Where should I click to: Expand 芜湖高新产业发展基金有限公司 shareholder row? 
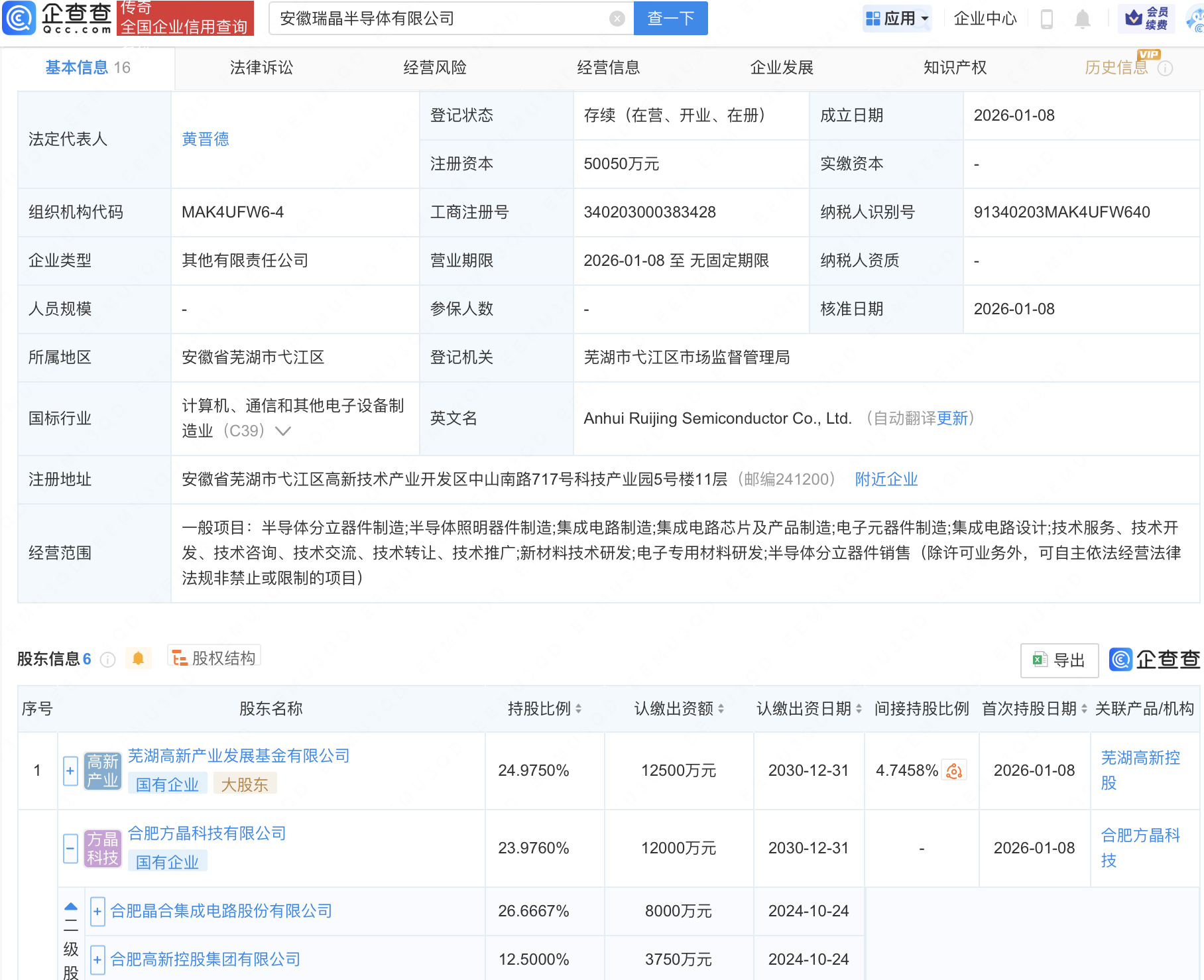70,770
